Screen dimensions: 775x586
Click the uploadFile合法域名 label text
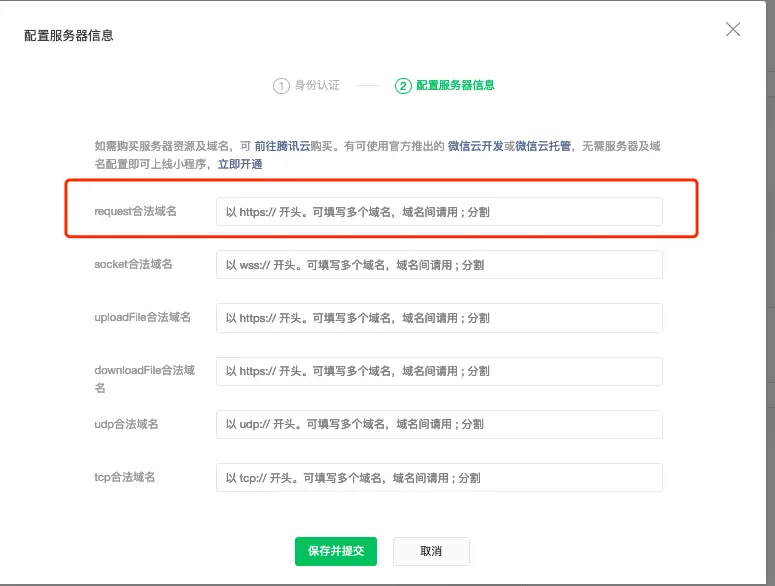[x=142, y=317]
